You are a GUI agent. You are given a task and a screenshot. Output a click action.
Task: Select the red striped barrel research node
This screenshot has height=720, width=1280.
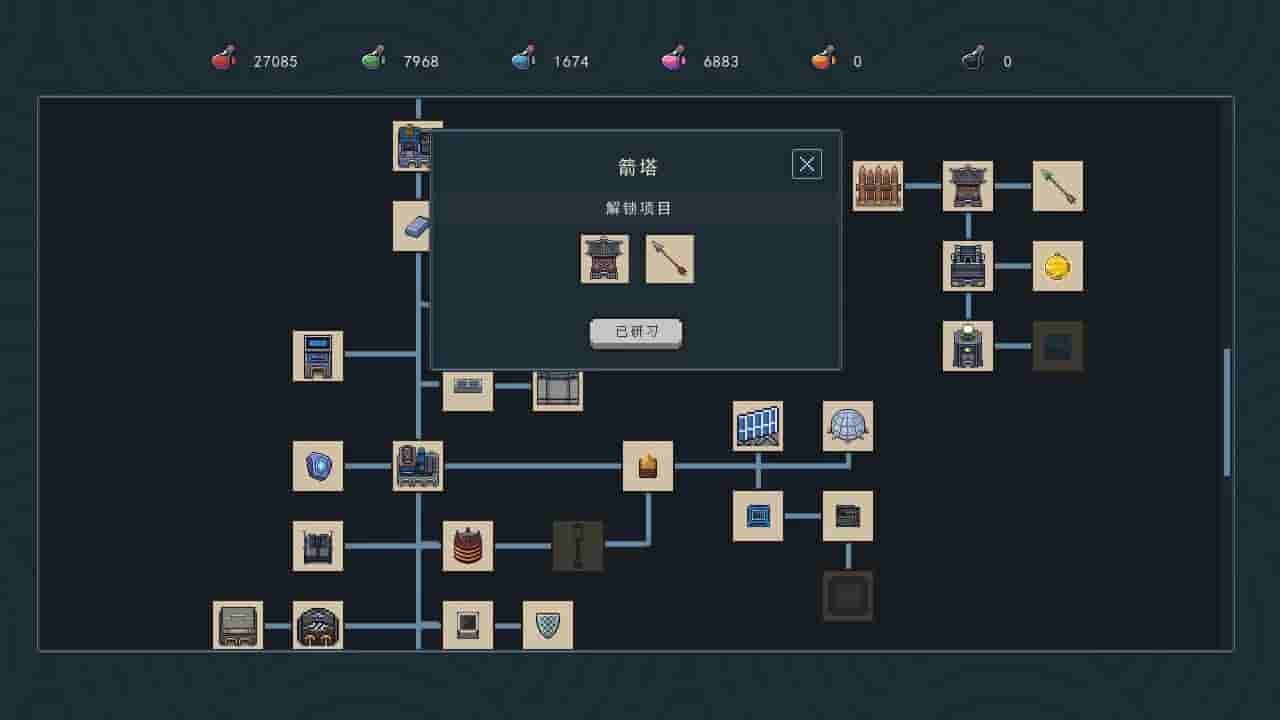click(x=468, y=546)
